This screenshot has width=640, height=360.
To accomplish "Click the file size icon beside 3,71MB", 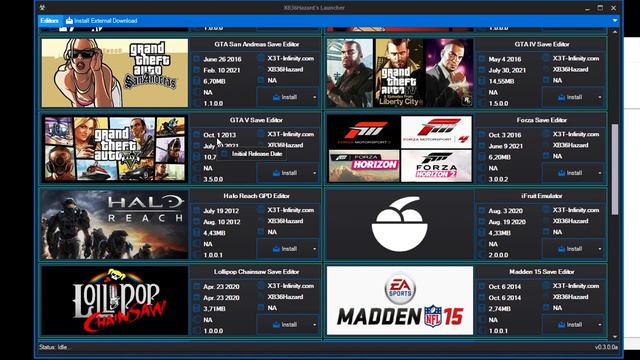I will point(197,309).
